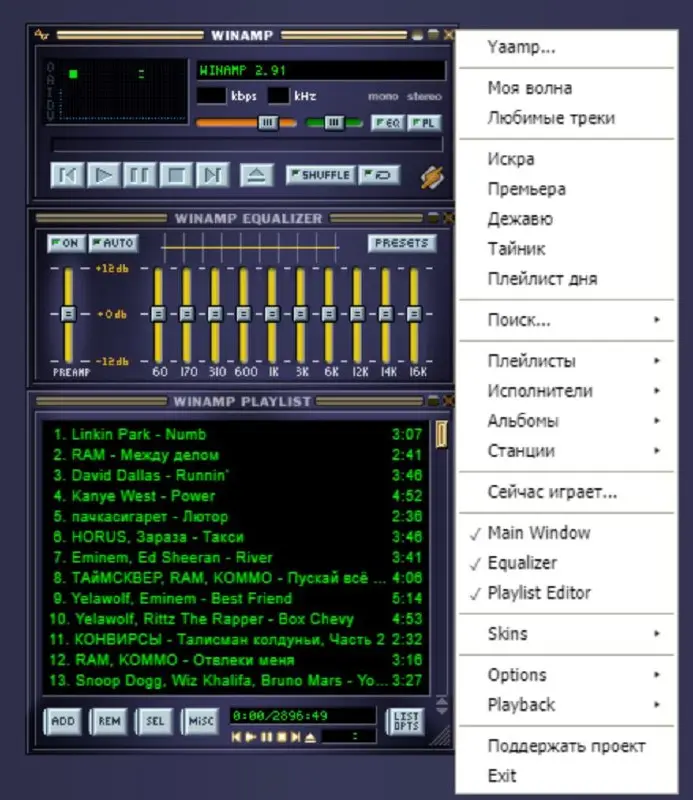Toggle the PL playlist window button

coord(424,123)
